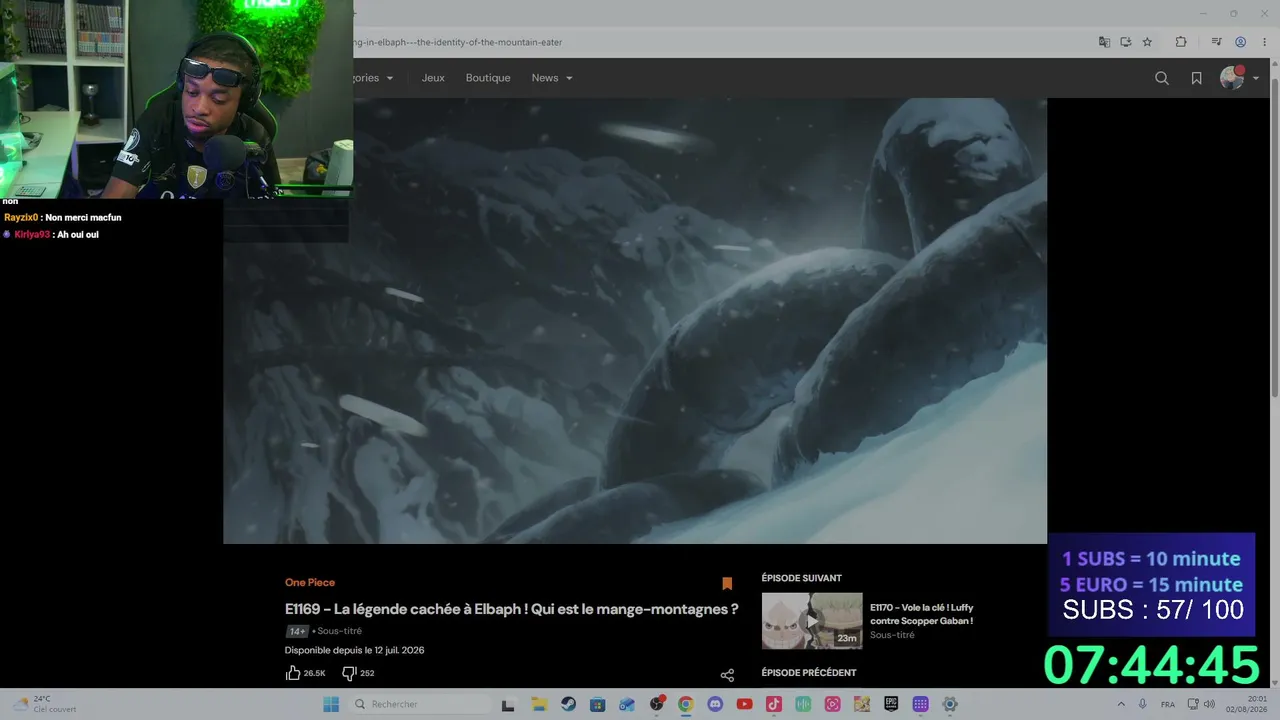Screen dimensions: 1280x720
Task: Show hidden system tray icons
Action: tap(1121, 704)
